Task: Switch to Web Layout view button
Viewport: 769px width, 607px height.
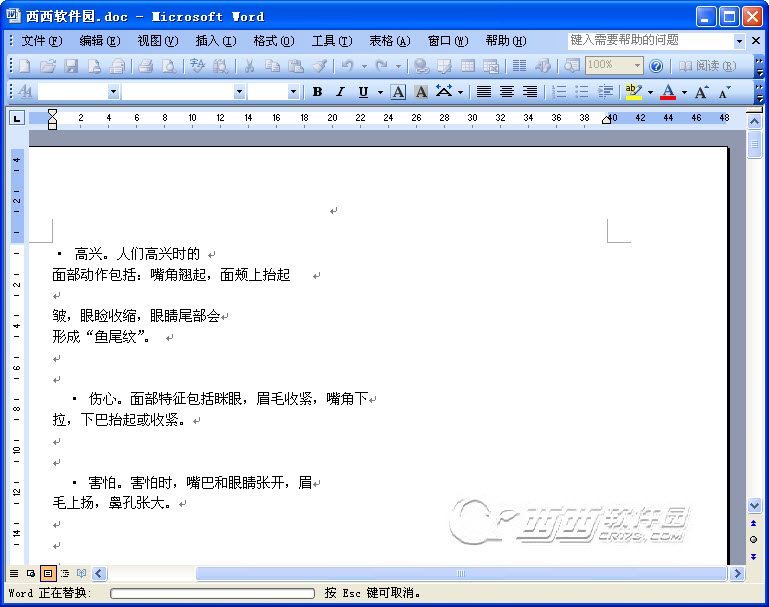Action: (x=30, y=573)
